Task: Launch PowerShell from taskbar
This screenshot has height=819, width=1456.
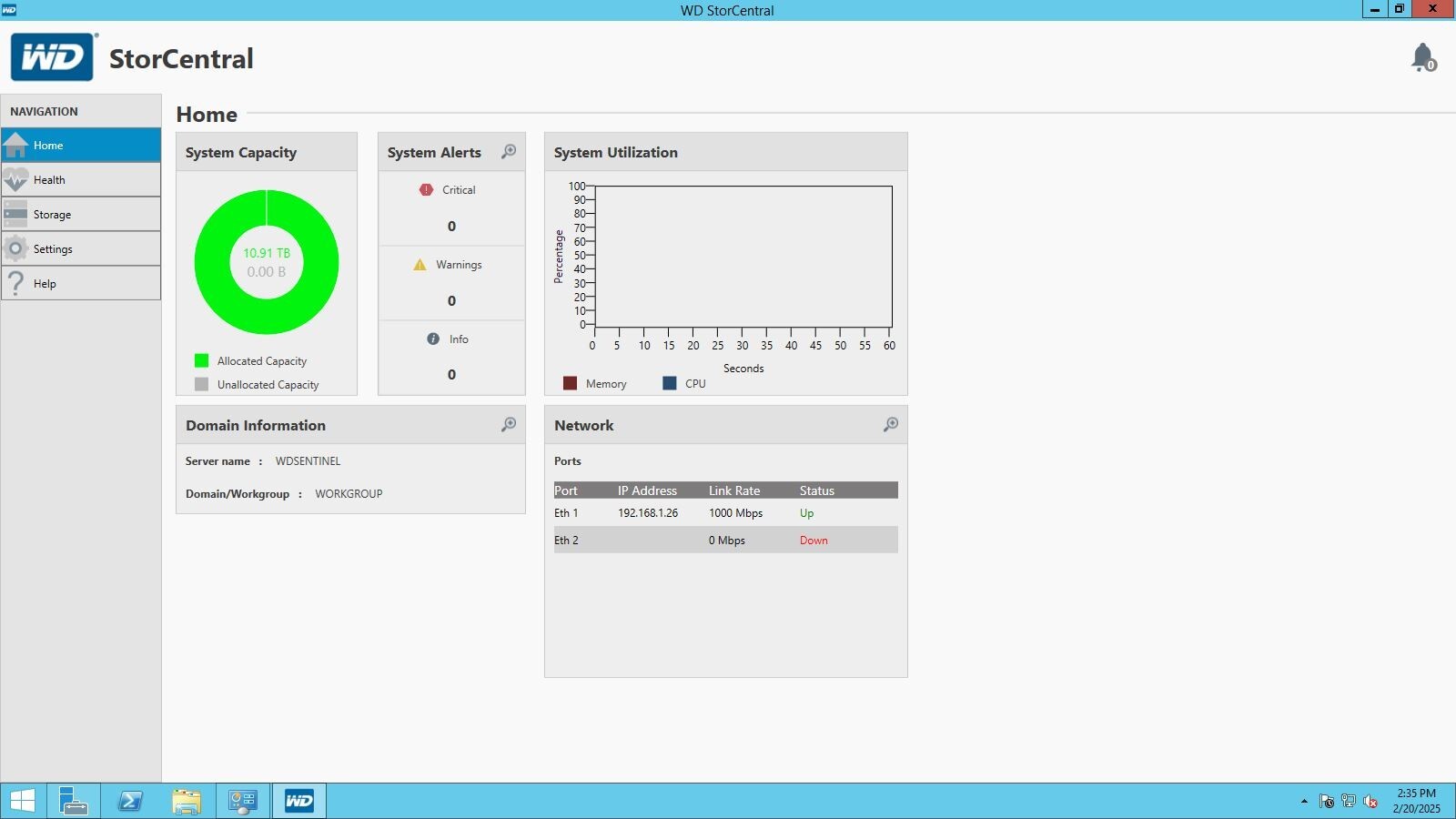Action: pos(130,801)
